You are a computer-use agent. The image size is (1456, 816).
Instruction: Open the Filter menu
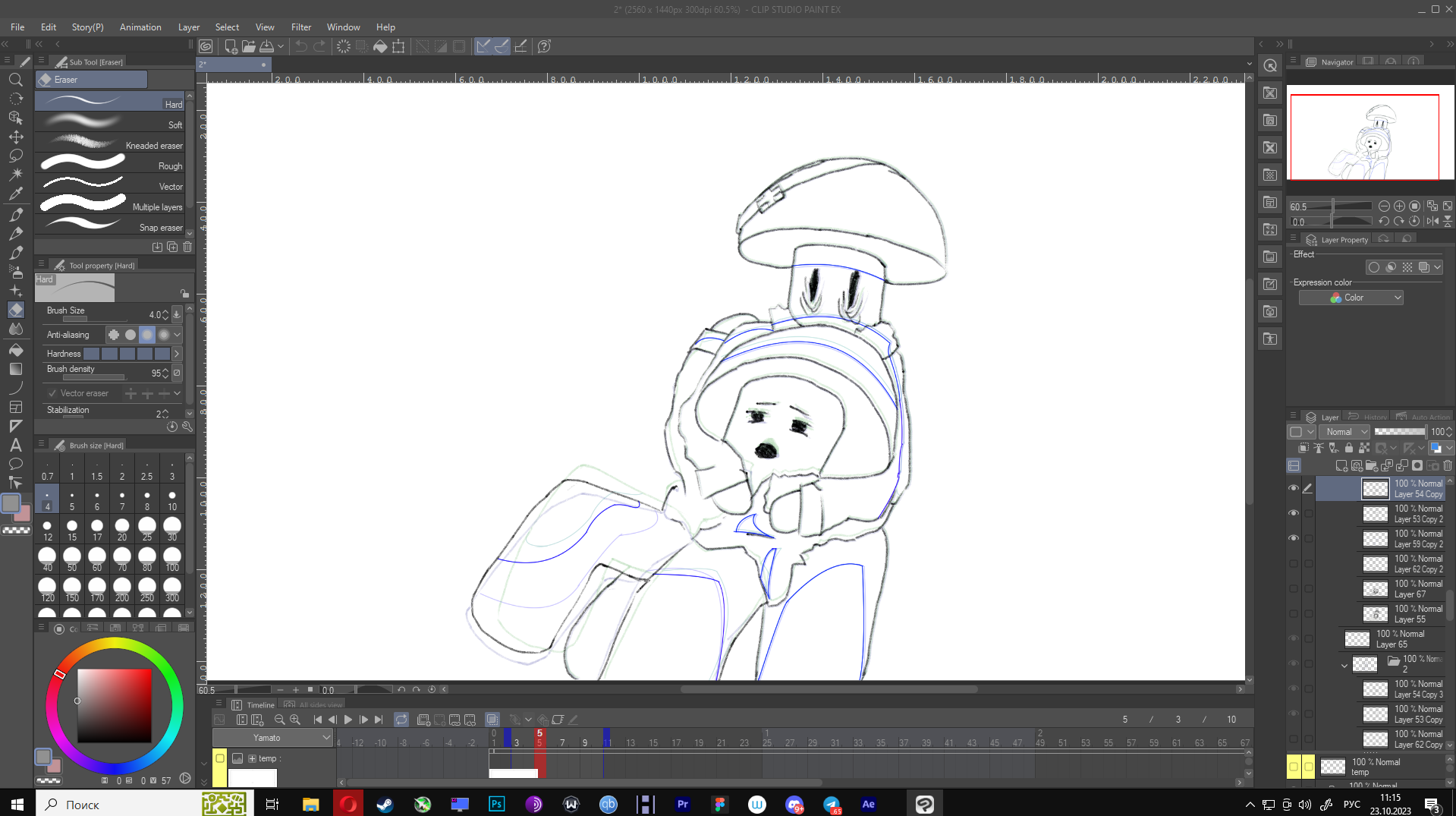pos(300,27)
